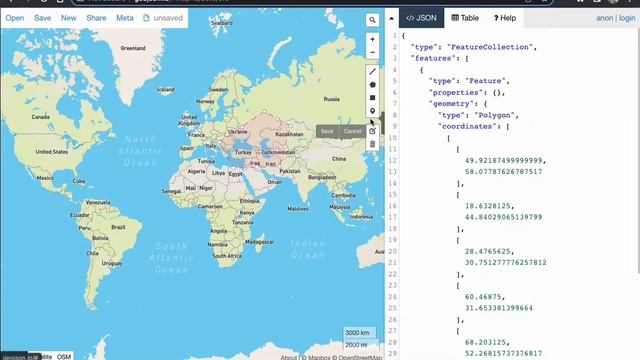This screenshot has width=640, height=360.
Task: Click the "FeatureCollection" value in JSON
Action: pyautogui.click(x=490, y=47)
